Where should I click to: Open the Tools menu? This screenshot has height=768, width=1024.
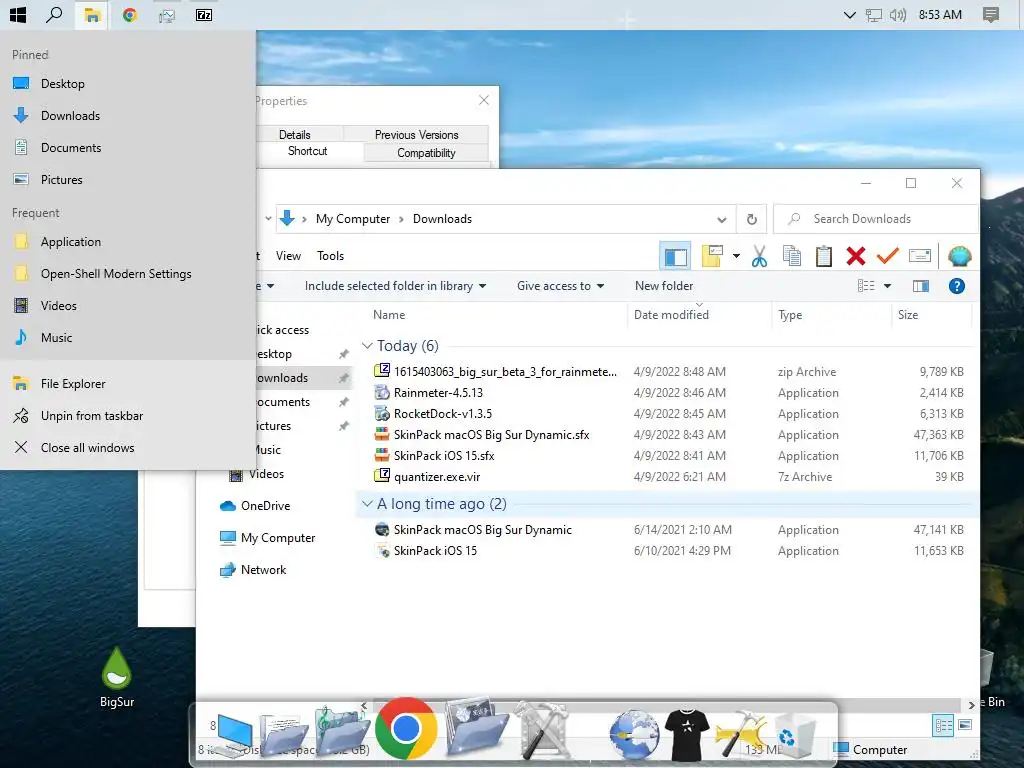[330, 256]
